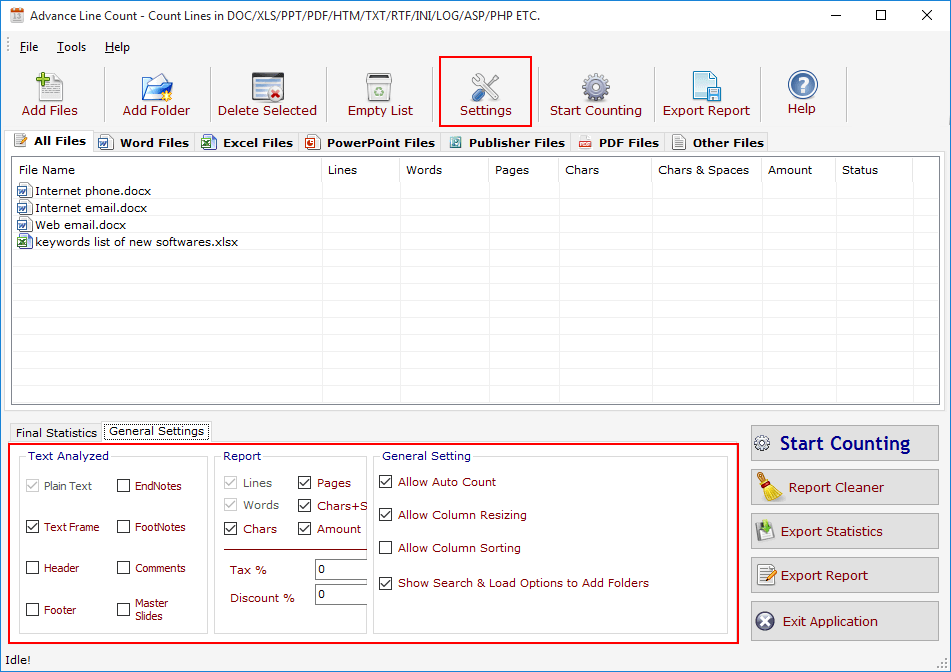The width and height of the screenshot is (951, 672).
Task: Click the Export Report side button
Action: coord(844,575)
